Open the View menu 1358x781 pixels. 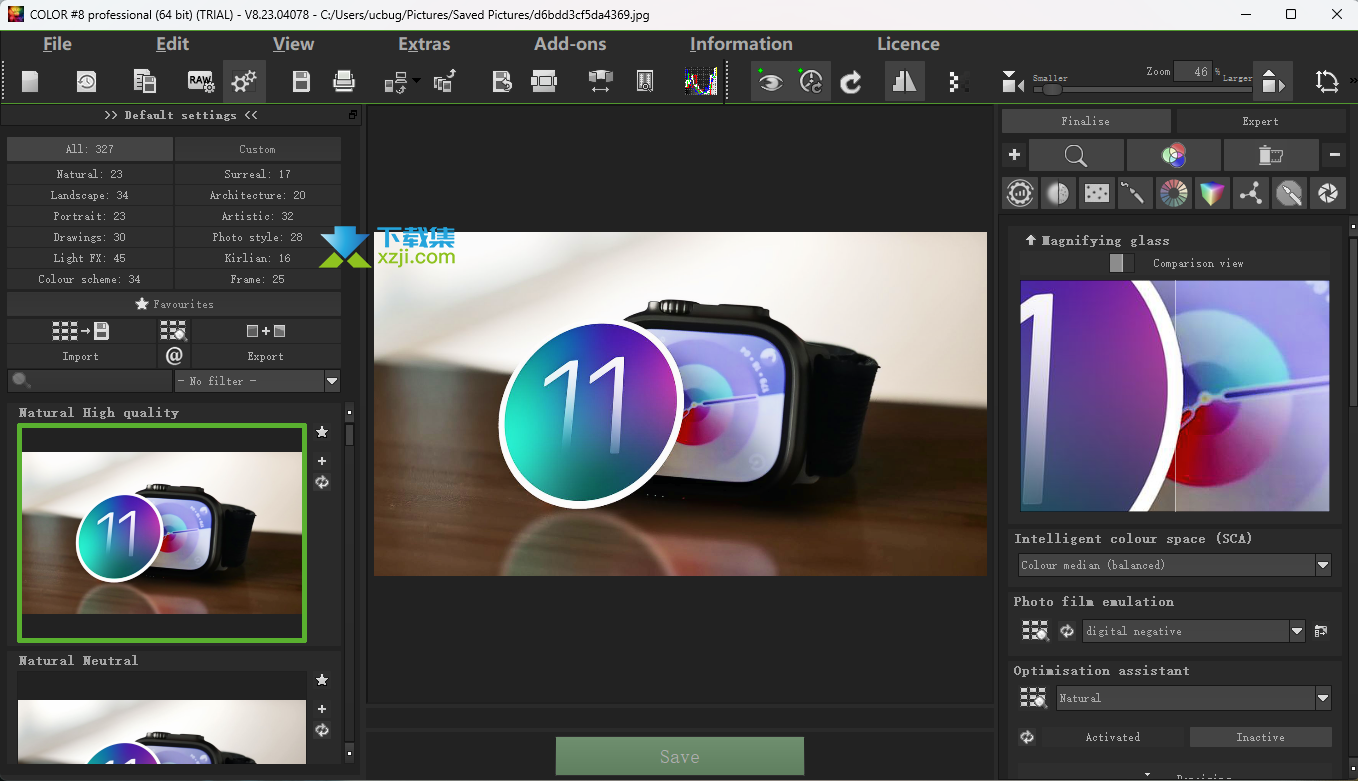[293, 44]
